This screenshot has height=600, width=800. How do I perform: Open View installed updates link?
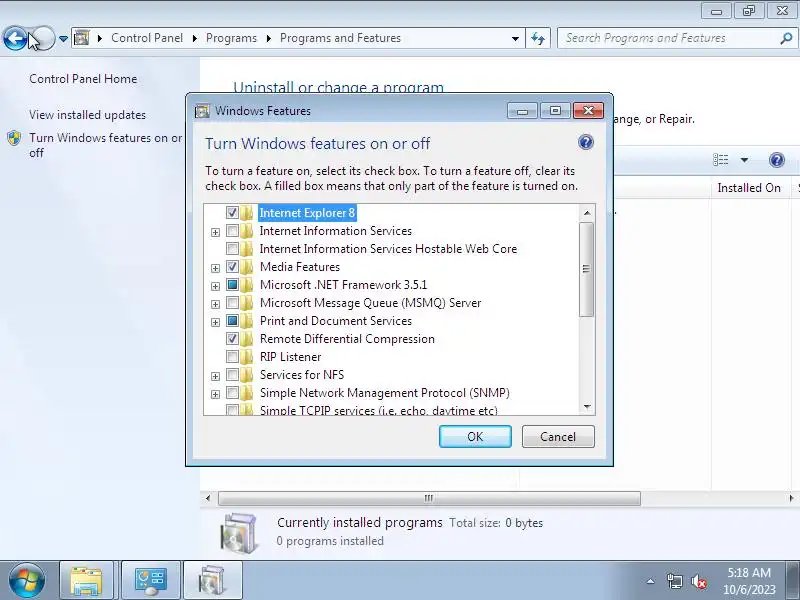pos(87,115)
